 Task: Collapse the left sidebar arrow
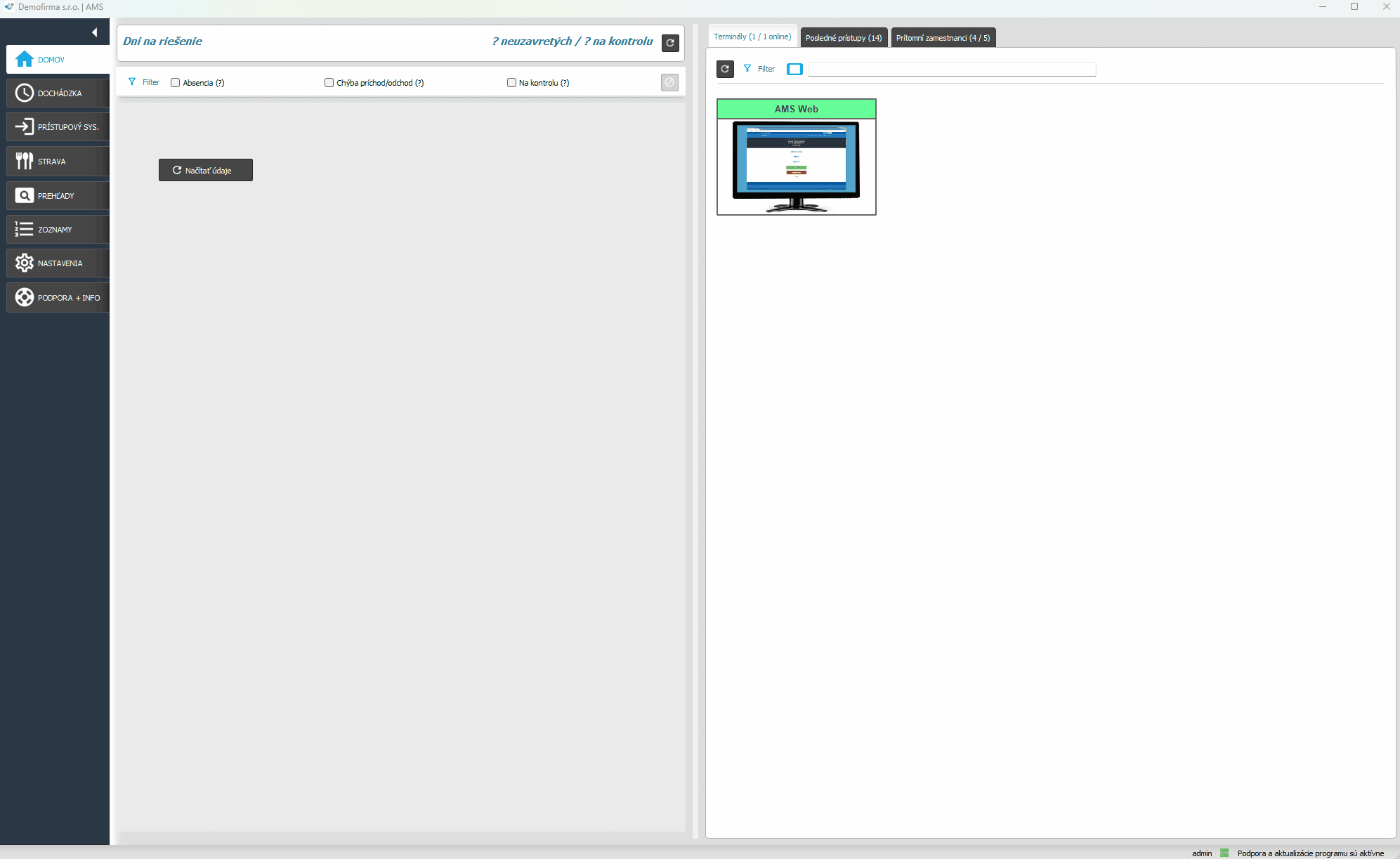94,32
